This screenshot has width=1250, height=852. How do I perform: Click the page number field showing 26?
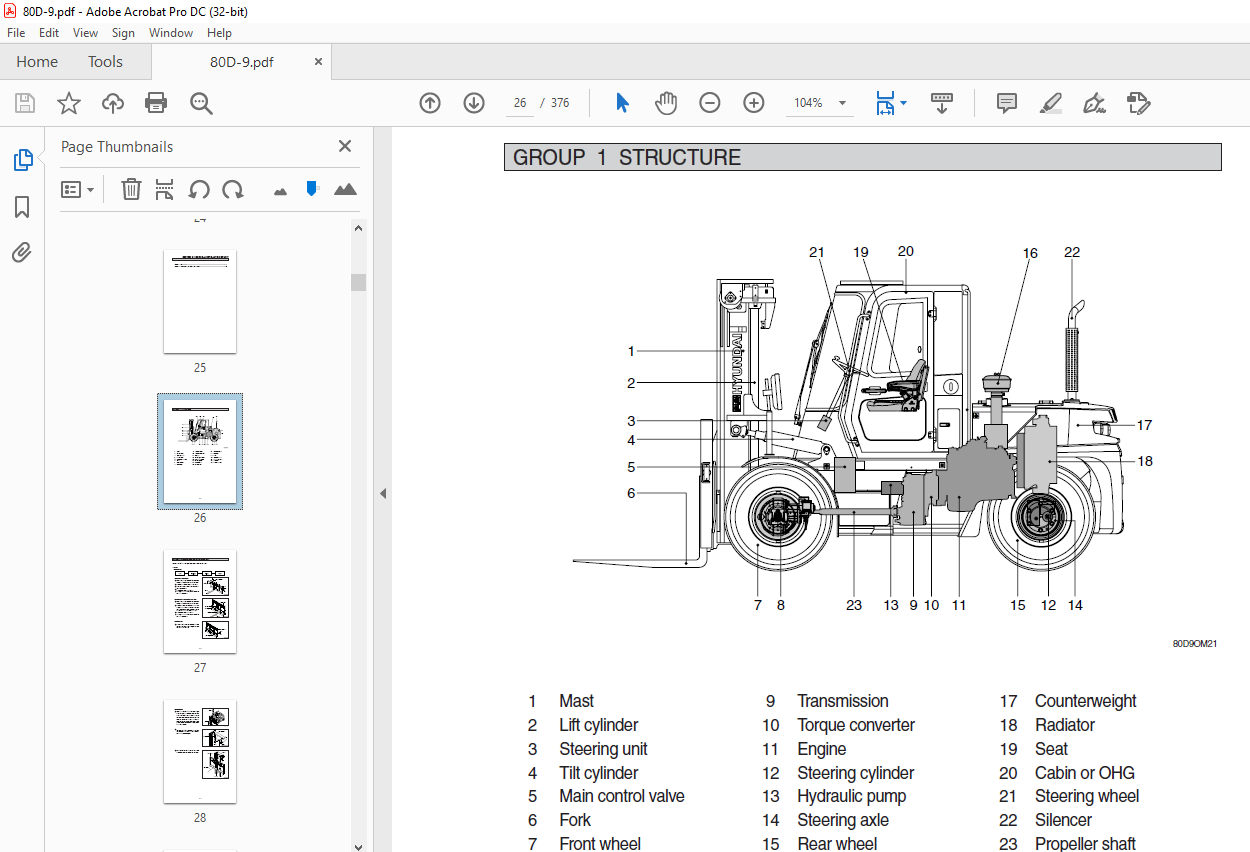point(520,103)
